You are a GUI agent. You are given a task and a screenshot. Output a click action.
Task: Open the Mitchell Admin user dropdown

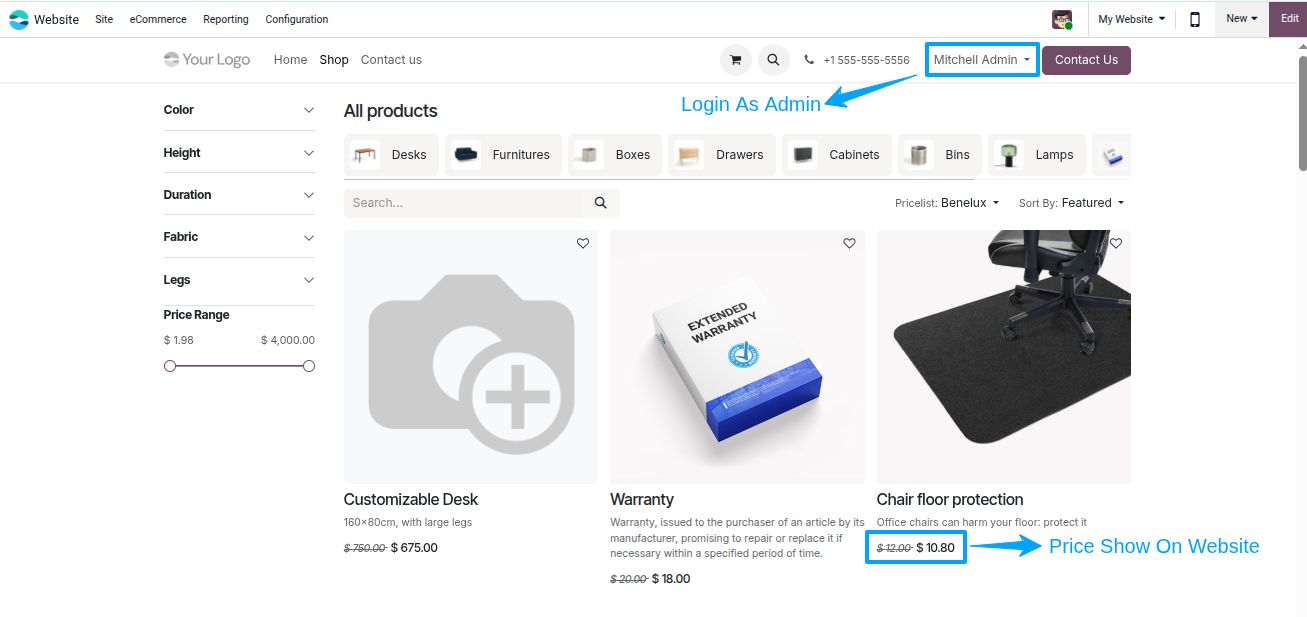click(x=982, y=60)
